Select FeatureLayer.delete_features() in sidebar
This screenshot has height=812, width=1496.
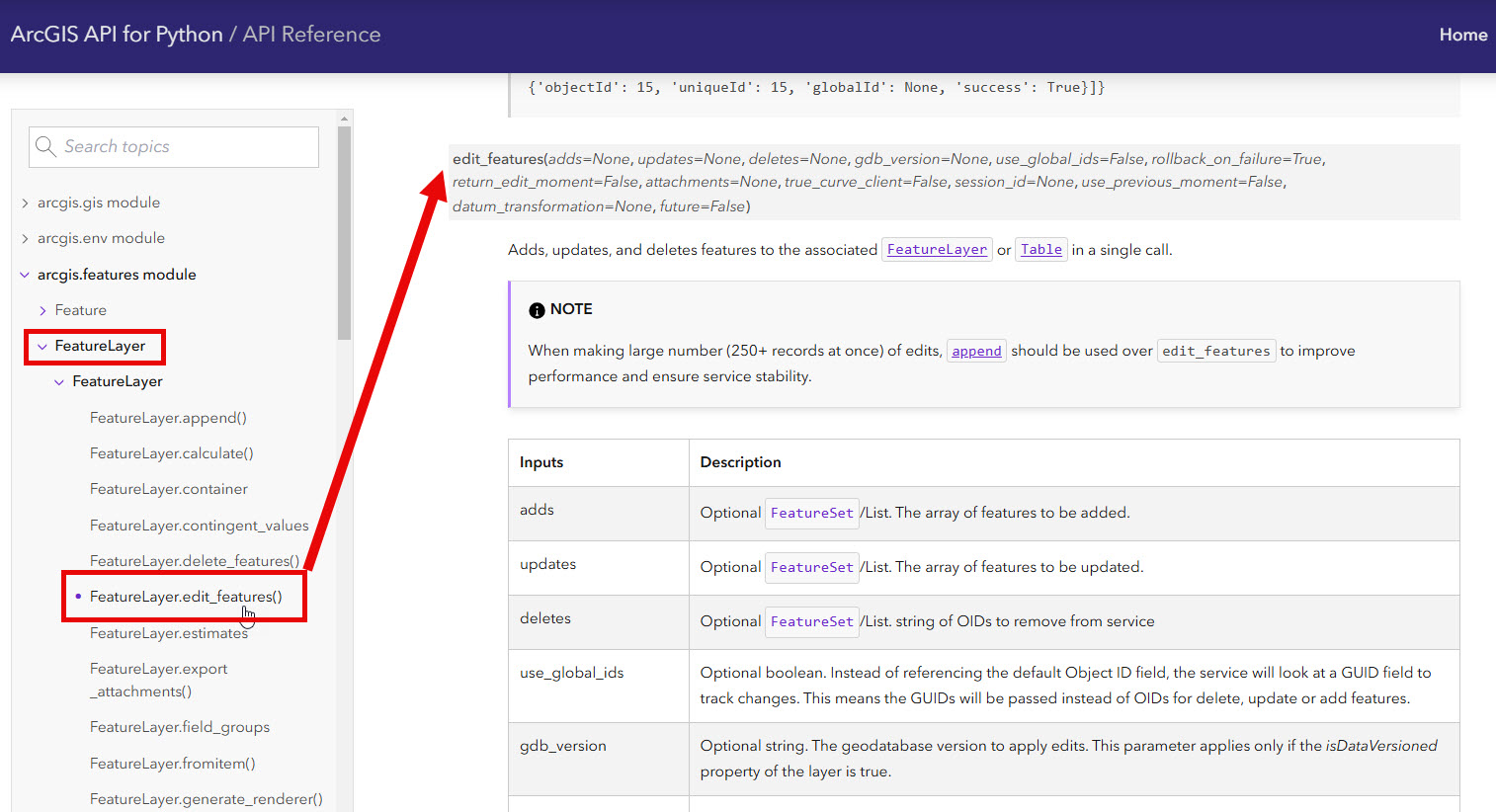click(194, 560)
